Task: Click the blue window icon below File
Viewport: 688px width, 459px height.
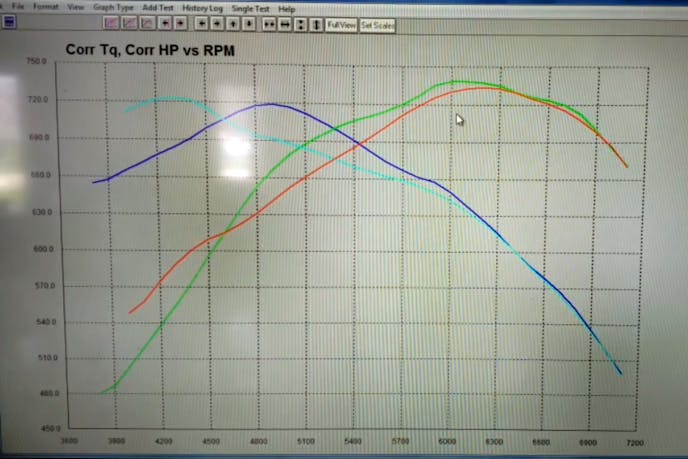Action: [10, 21]
